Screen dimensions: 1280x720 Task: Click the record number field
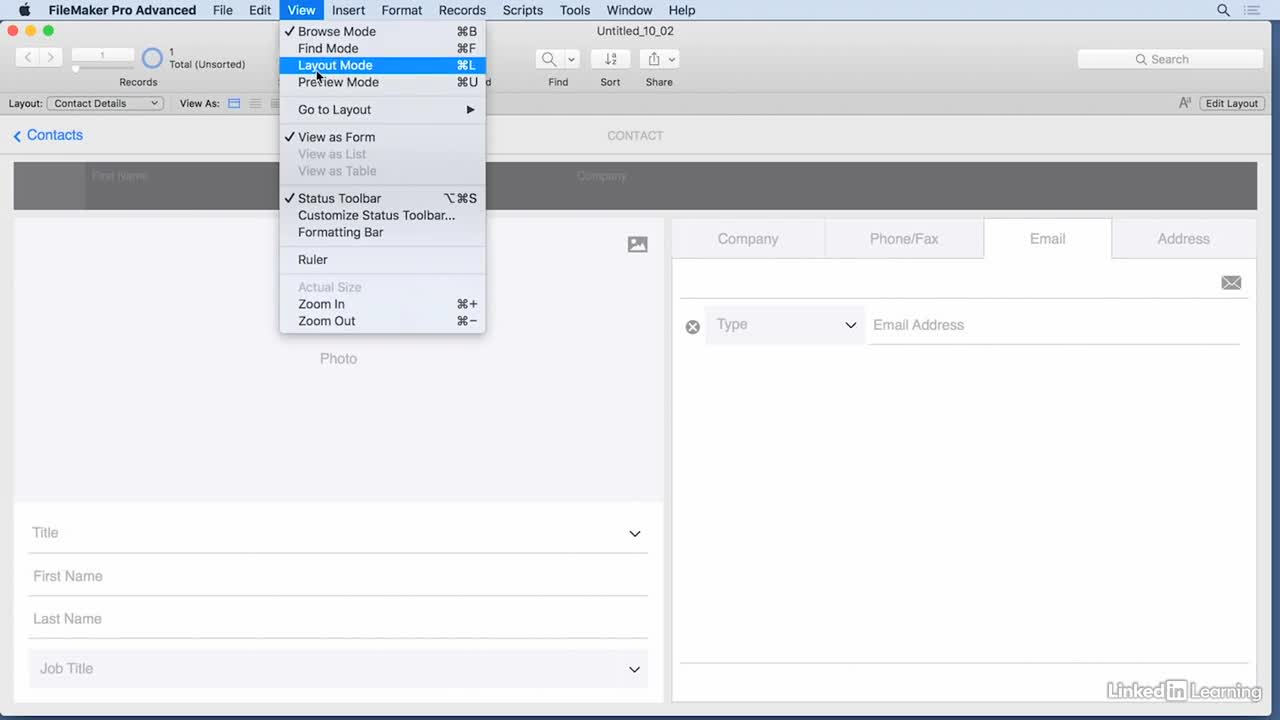[x=102, y=55]
